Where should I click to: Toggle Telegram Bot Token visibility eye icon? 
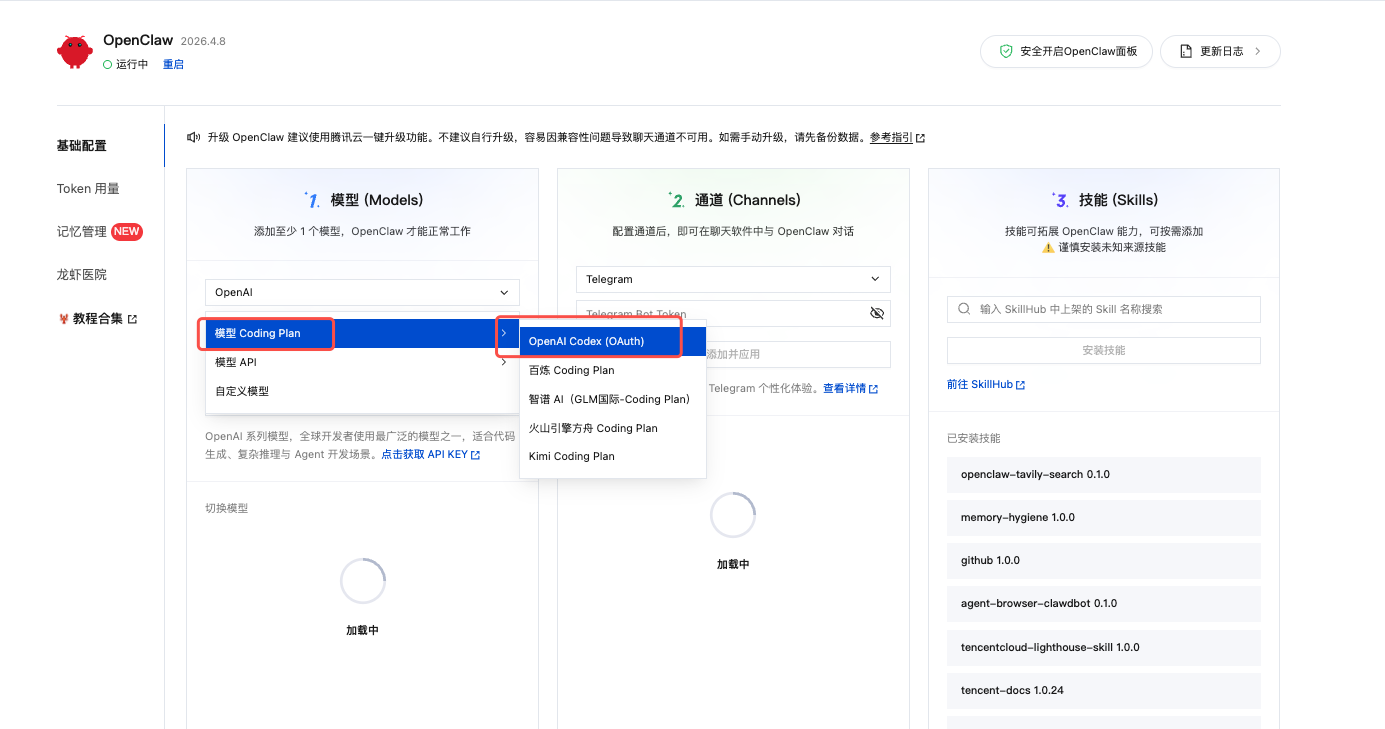(x=877, y=313)
